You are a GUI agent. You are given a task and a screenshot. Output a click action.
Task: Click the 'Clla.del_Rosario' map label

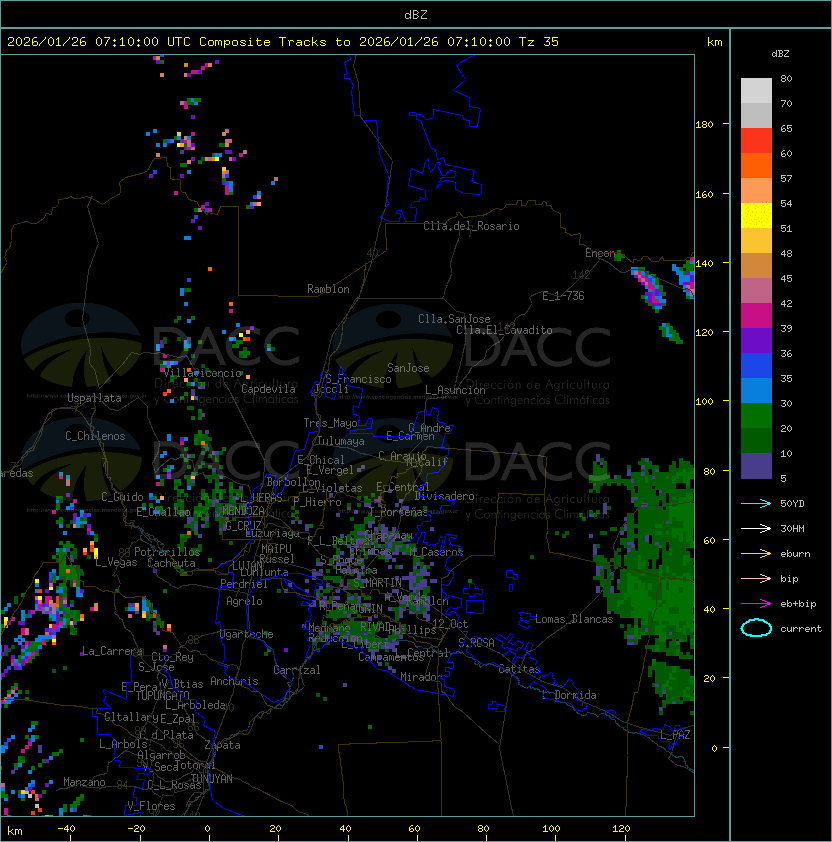[x=471, y=226]
